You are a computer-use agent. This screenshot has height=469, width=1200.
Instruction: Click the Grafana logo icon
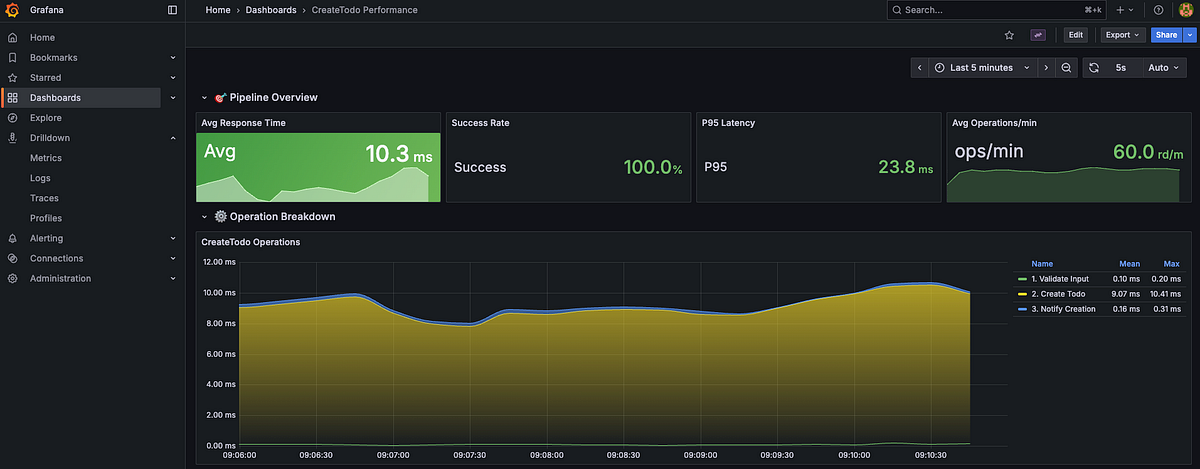12,10
